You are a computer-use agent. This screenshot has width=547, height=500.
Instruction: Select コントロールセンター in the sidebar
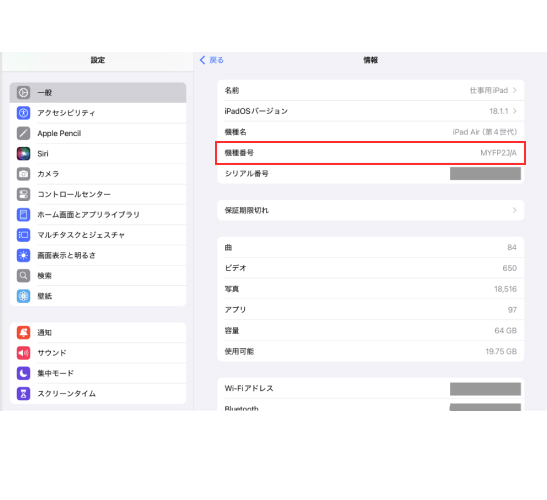(x=98, y=194)
